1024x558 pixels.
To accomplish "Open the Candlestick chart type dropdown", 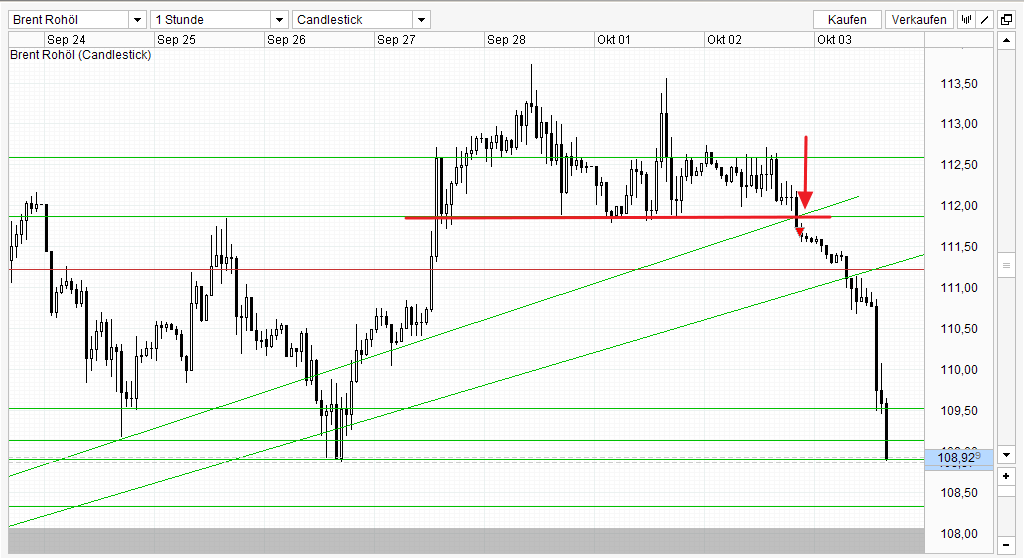I will pos(421,20).
